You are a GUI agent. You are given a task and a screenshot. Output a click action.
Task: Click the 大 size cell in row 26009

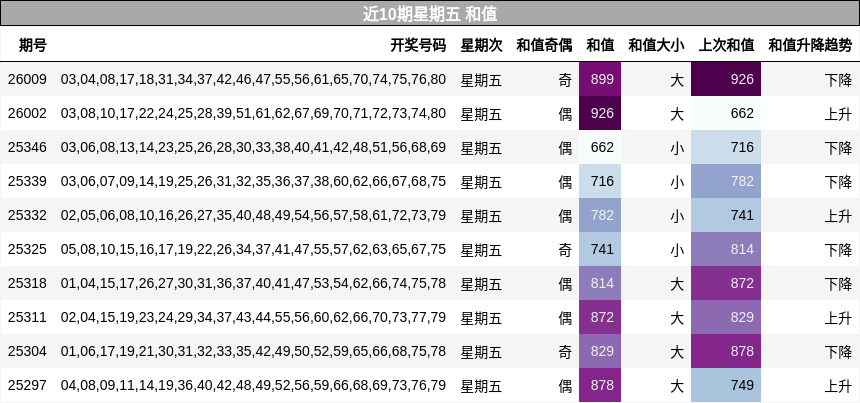click(677, 80)
